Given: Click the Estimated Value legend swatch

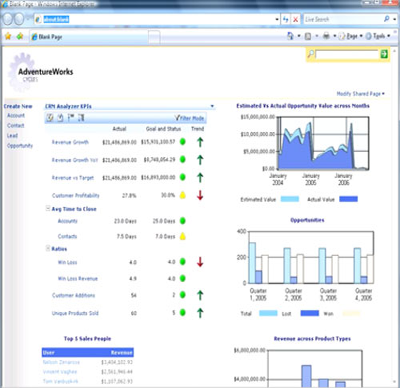Looking at the screenshot, I should [290, 199].
